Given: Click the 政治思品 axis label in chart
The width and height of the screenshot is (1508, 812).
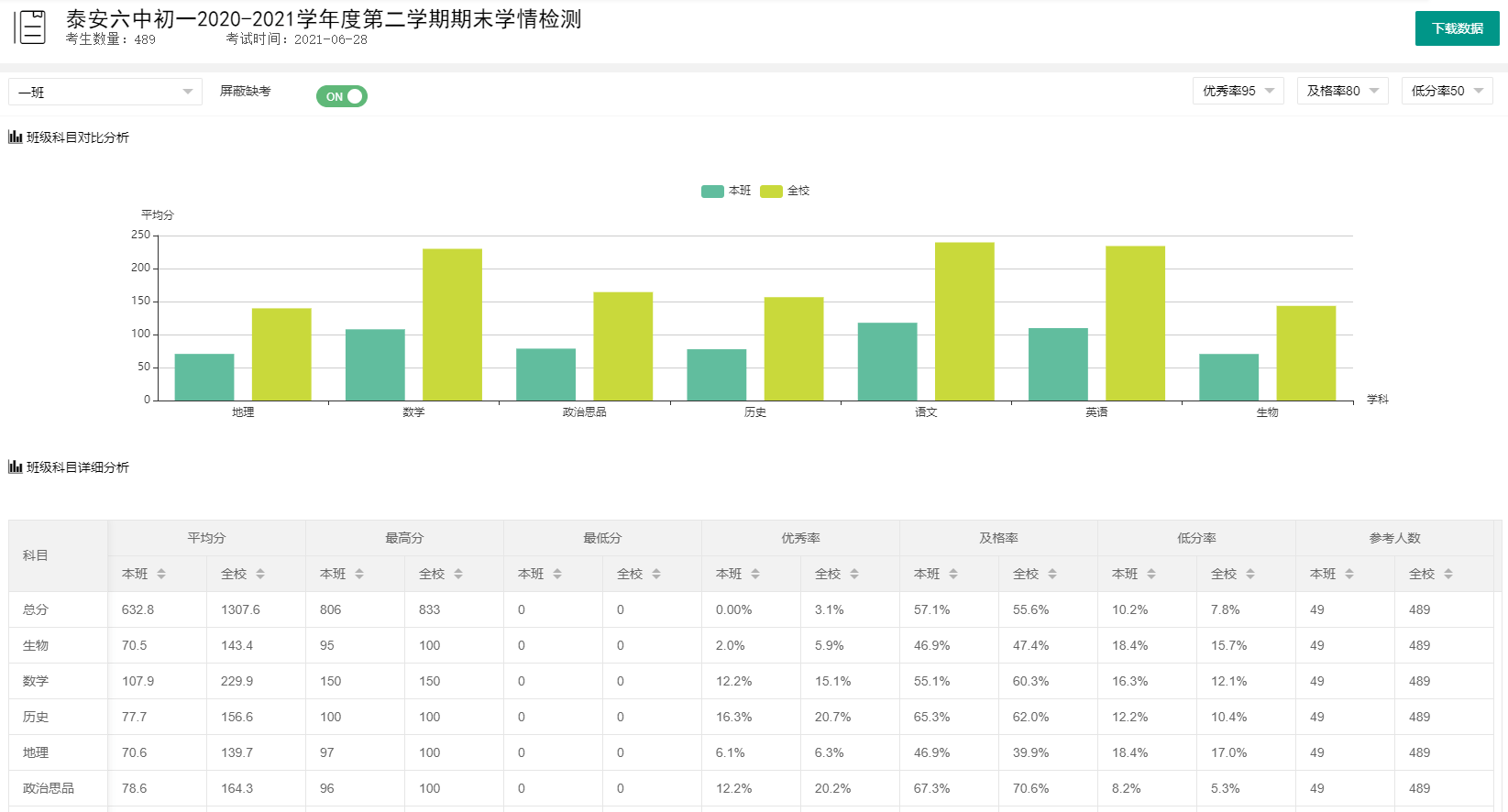Looking at the screenshot, I should 585,412.
